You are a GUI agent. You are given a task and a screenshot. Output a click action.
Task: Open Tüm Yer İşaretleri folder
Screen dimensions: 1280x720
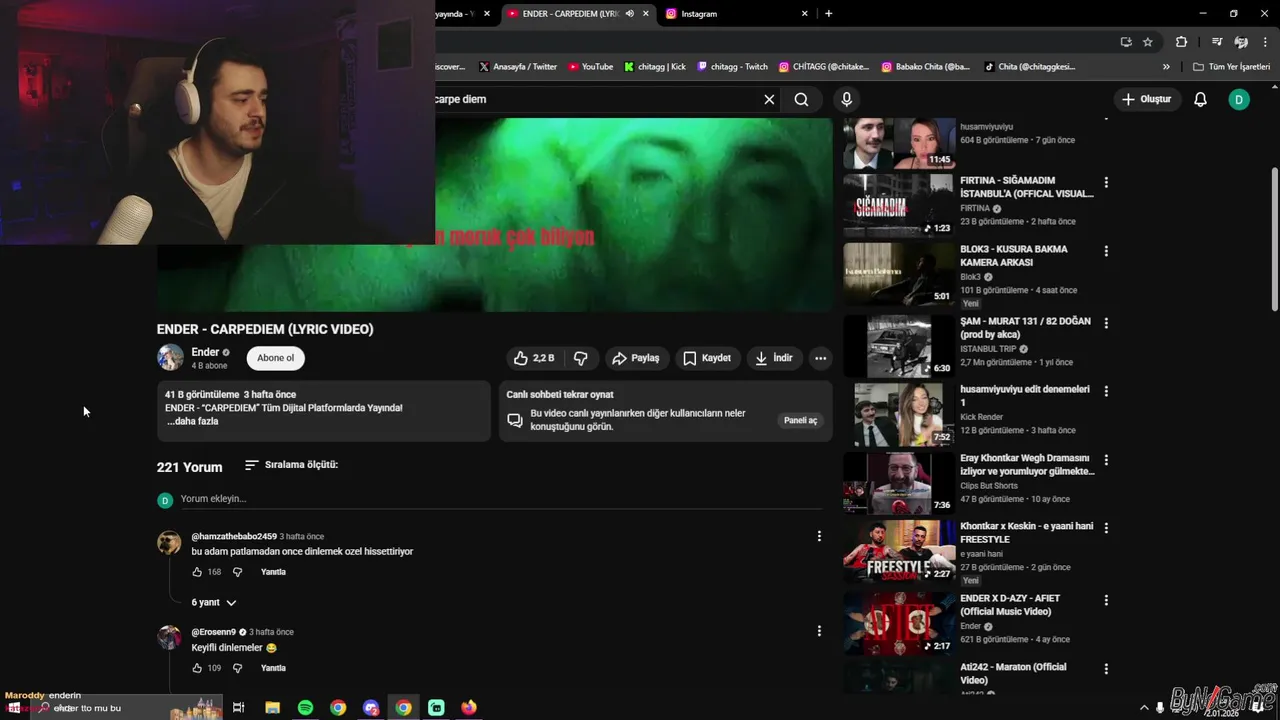coord(1232,67)
